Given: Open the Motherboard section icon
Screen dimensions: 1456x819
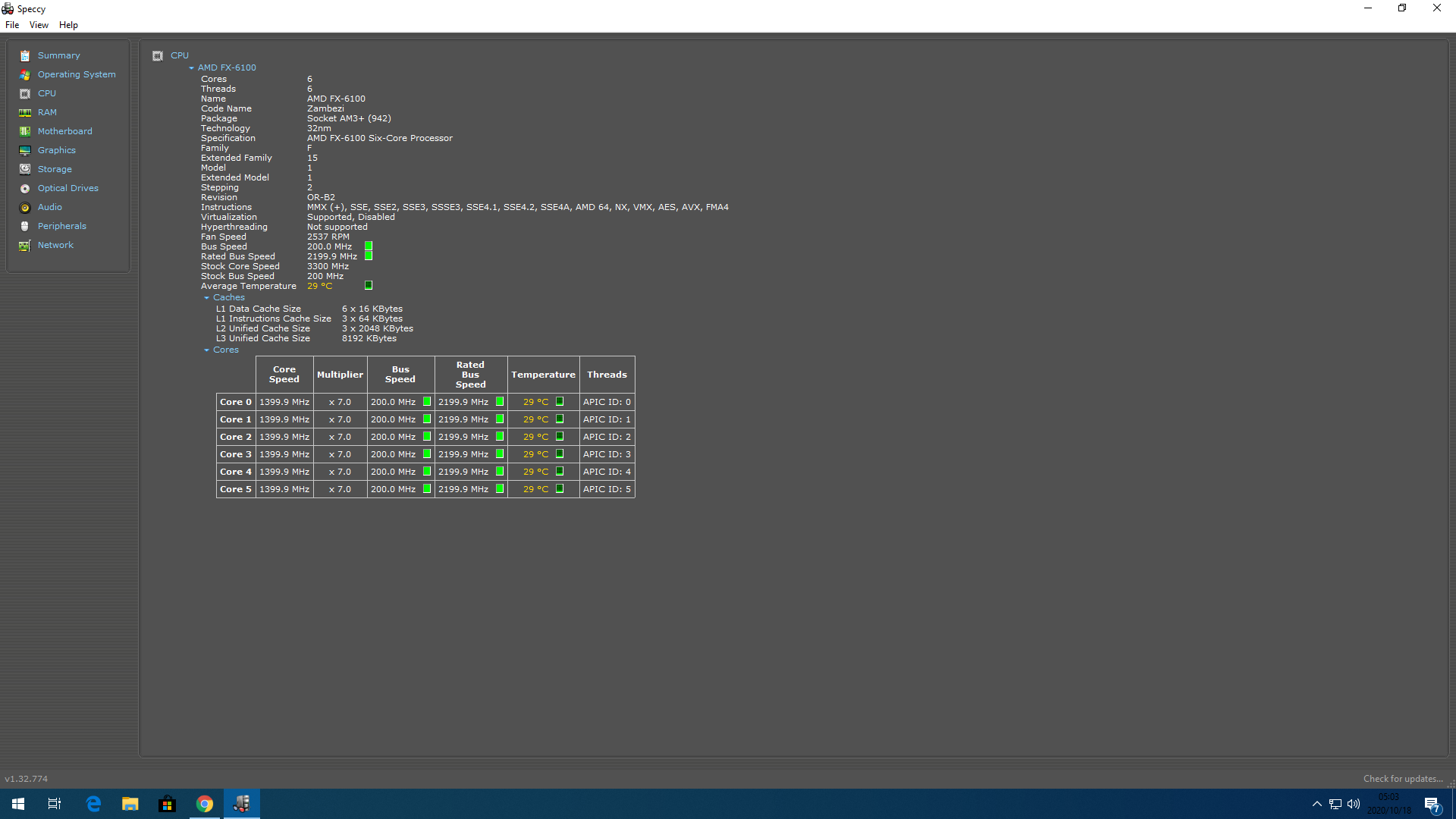Looking at the screenshot, I should pyautogui.click(x=25, y=131).
